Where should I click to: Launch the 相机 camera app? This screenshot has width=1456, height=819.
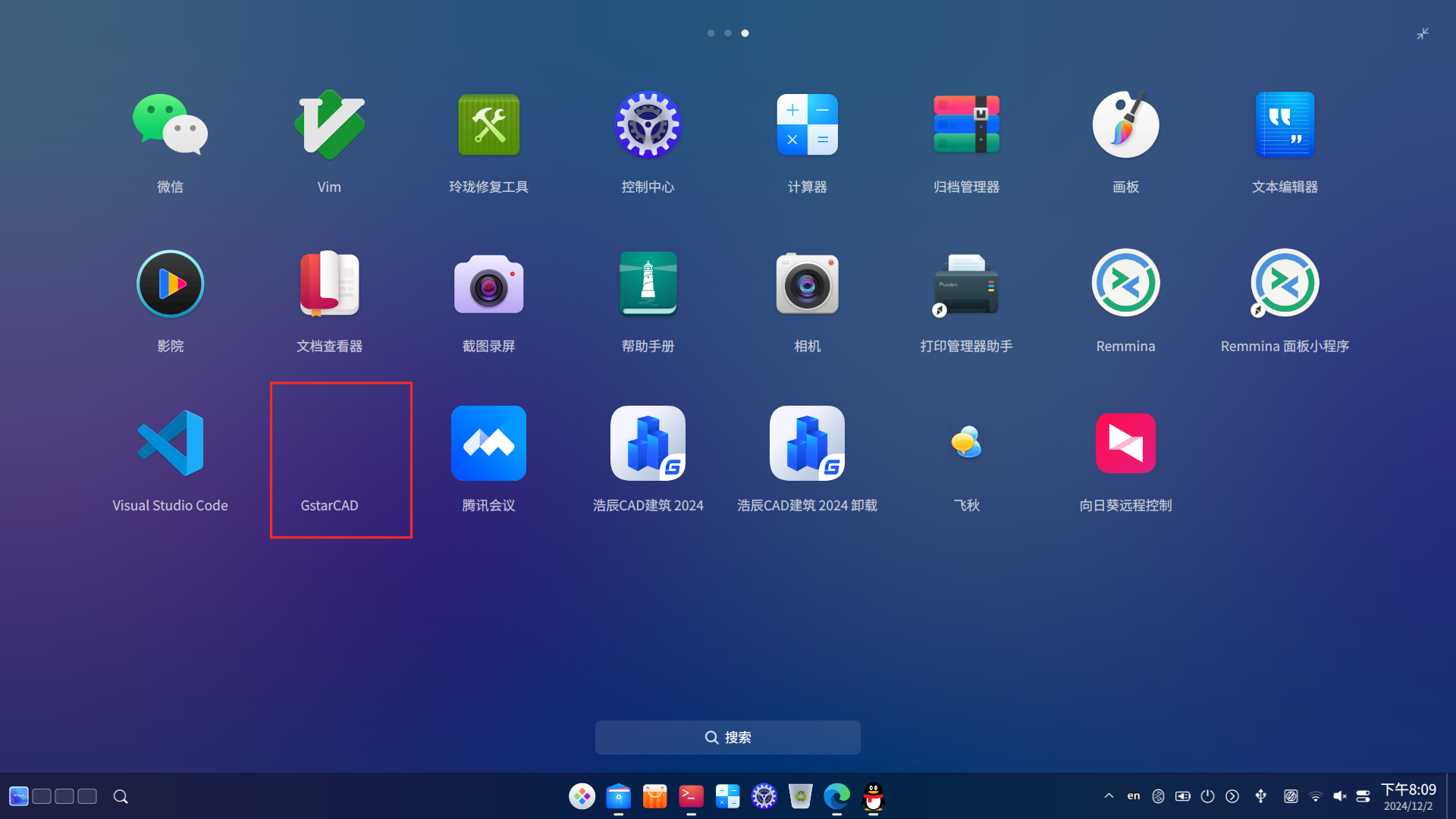[x=807, y=284]
